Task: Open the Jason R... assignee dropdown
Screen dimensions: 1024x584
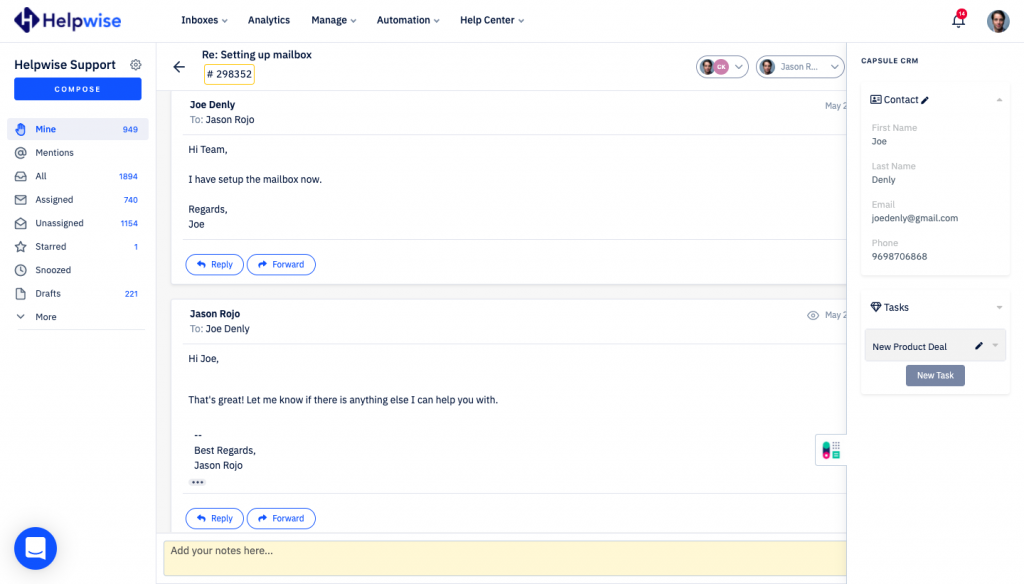Action: pos(800,67)
